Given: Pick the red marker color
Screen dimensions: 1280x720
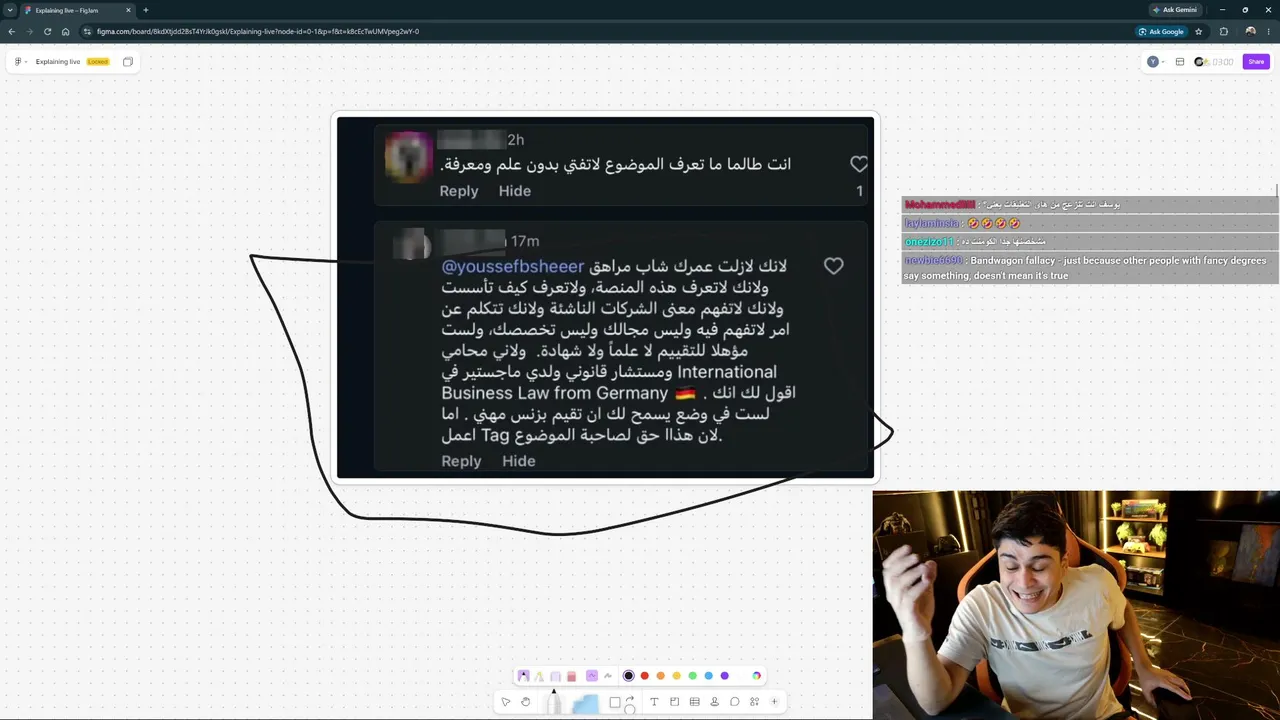Looking at the screenshot, I should [x=645, y=676].
